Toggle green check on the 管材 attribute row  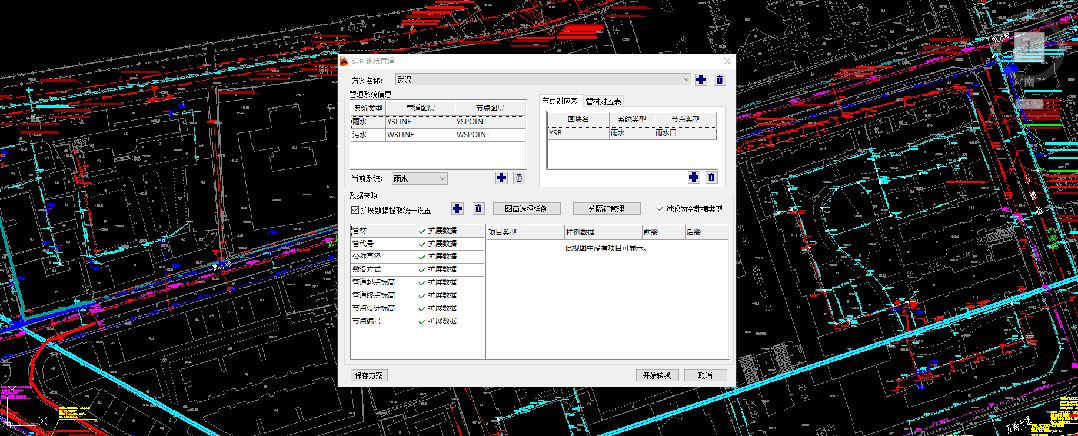(422, 230)
